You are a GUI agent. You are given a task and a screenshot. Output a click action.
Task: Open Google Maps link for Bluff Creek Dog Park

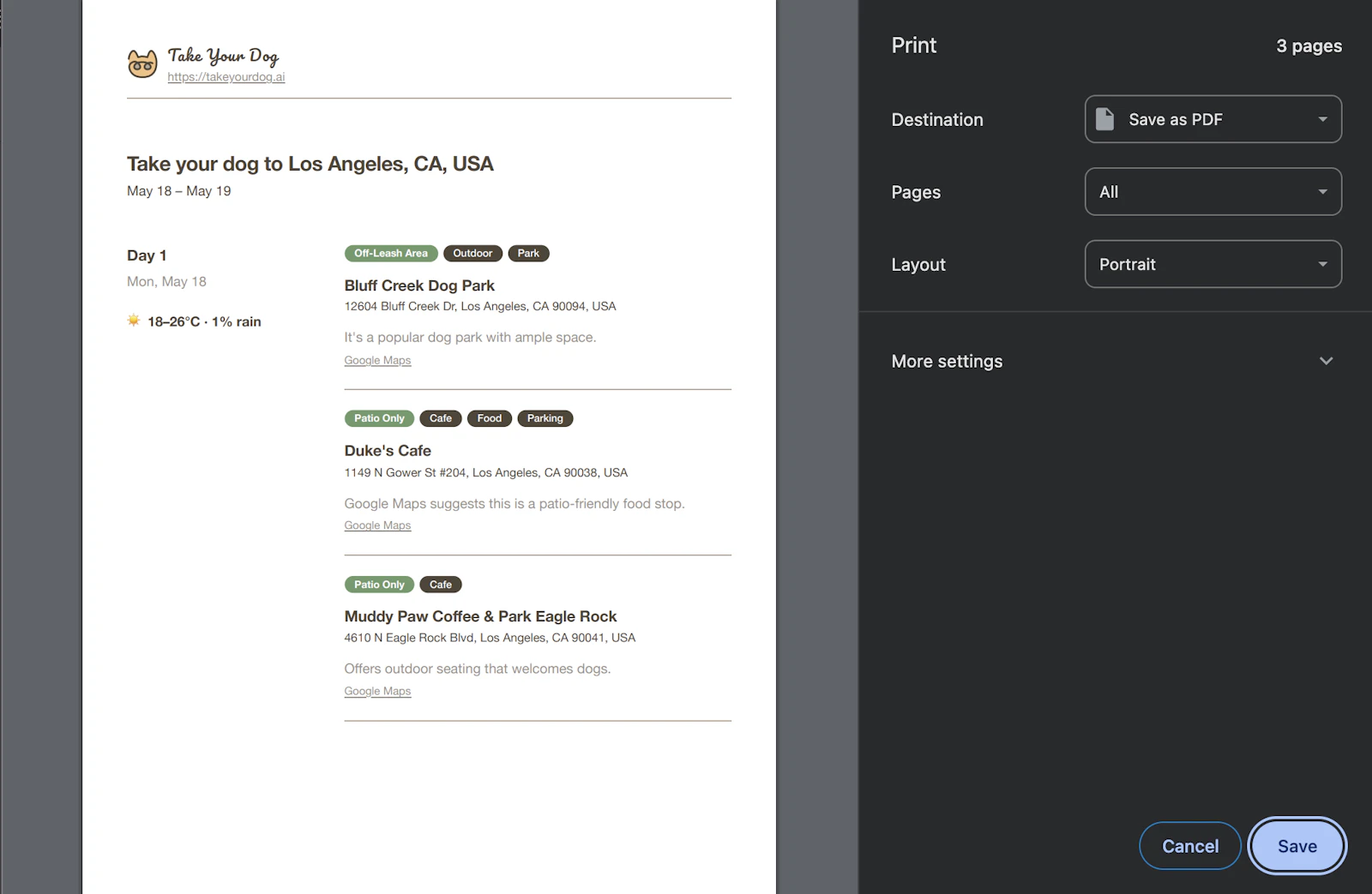pyautogui.click(x=377, y=361)
